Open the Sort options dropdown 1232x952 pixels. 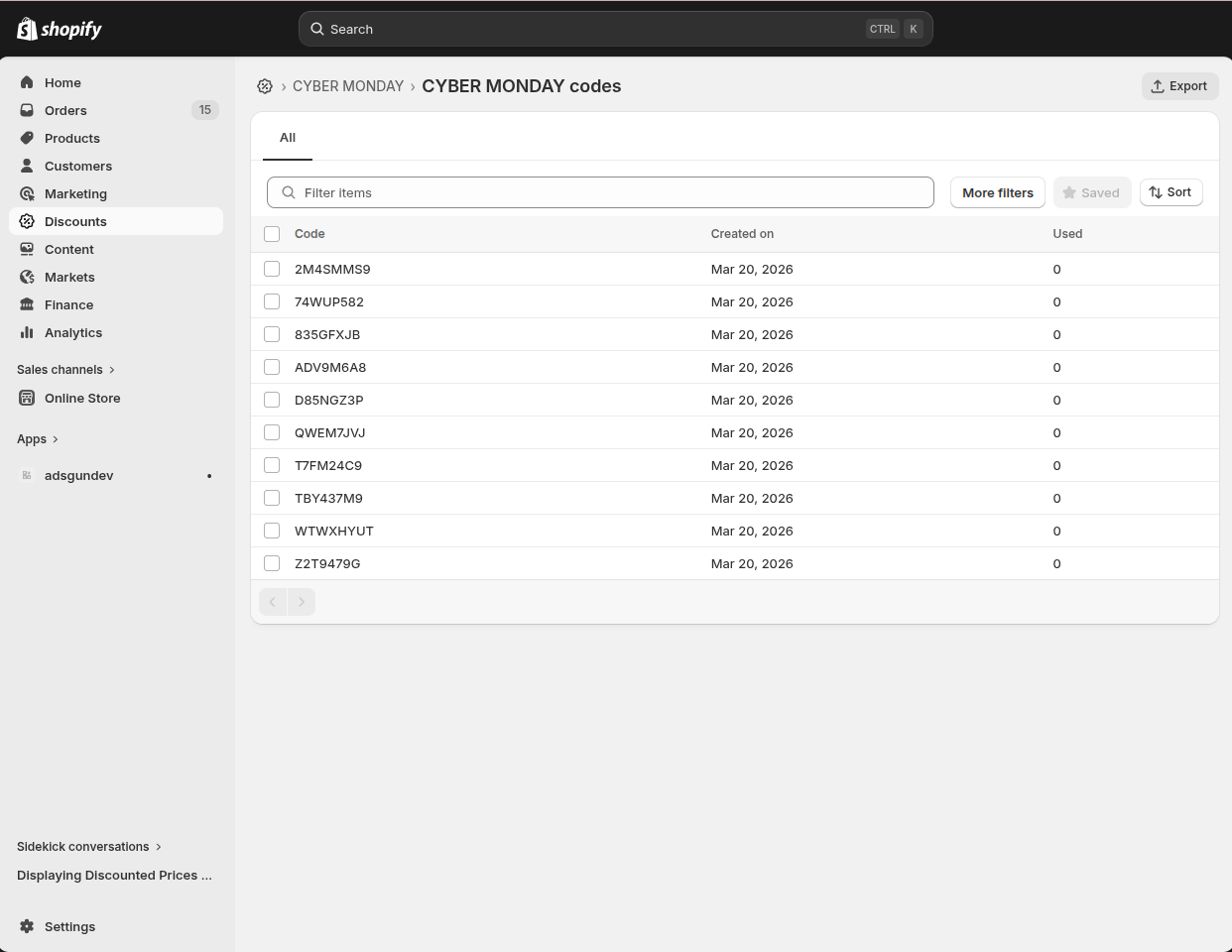[1170, 192]
